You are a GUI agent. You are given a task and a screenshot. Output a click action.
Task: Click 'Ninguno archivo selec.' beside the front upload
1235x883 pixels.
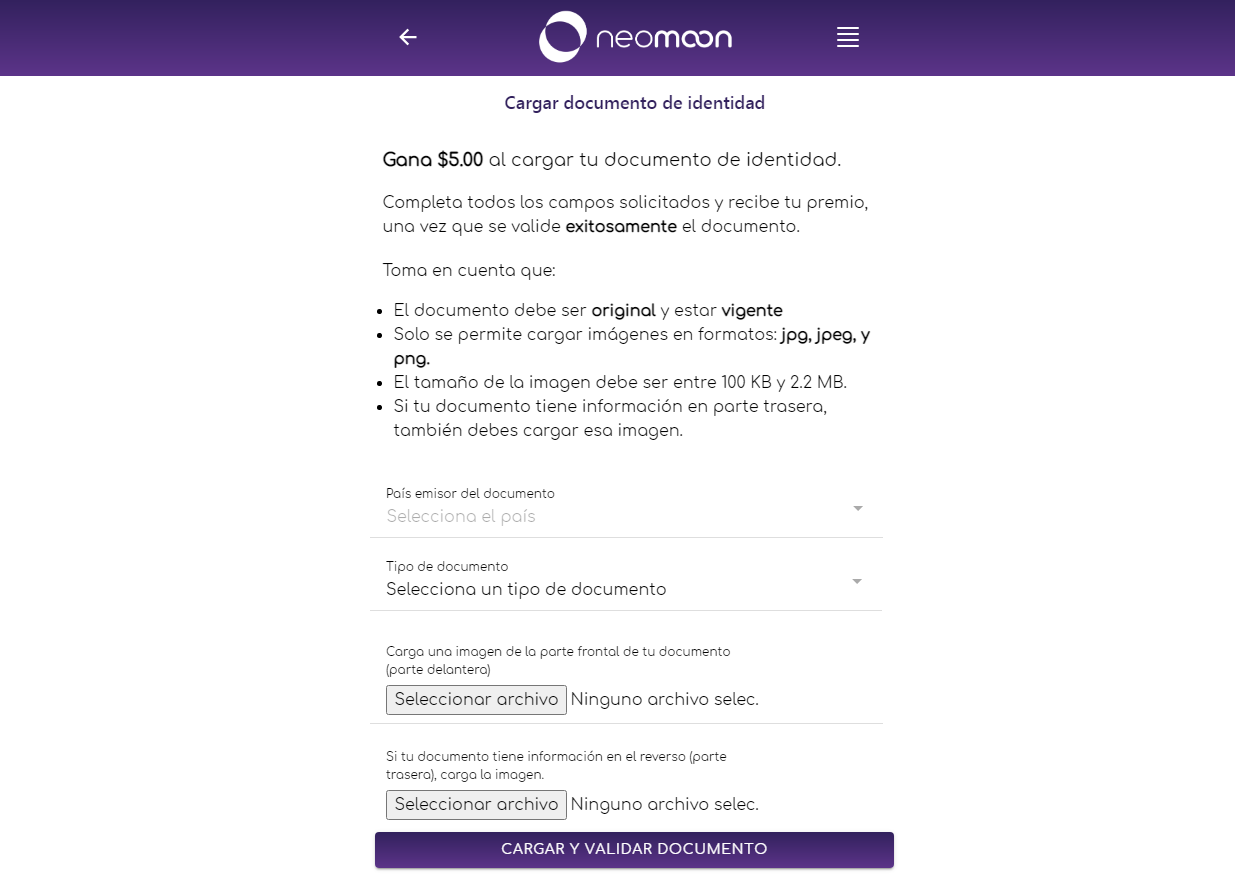point(665,699)
